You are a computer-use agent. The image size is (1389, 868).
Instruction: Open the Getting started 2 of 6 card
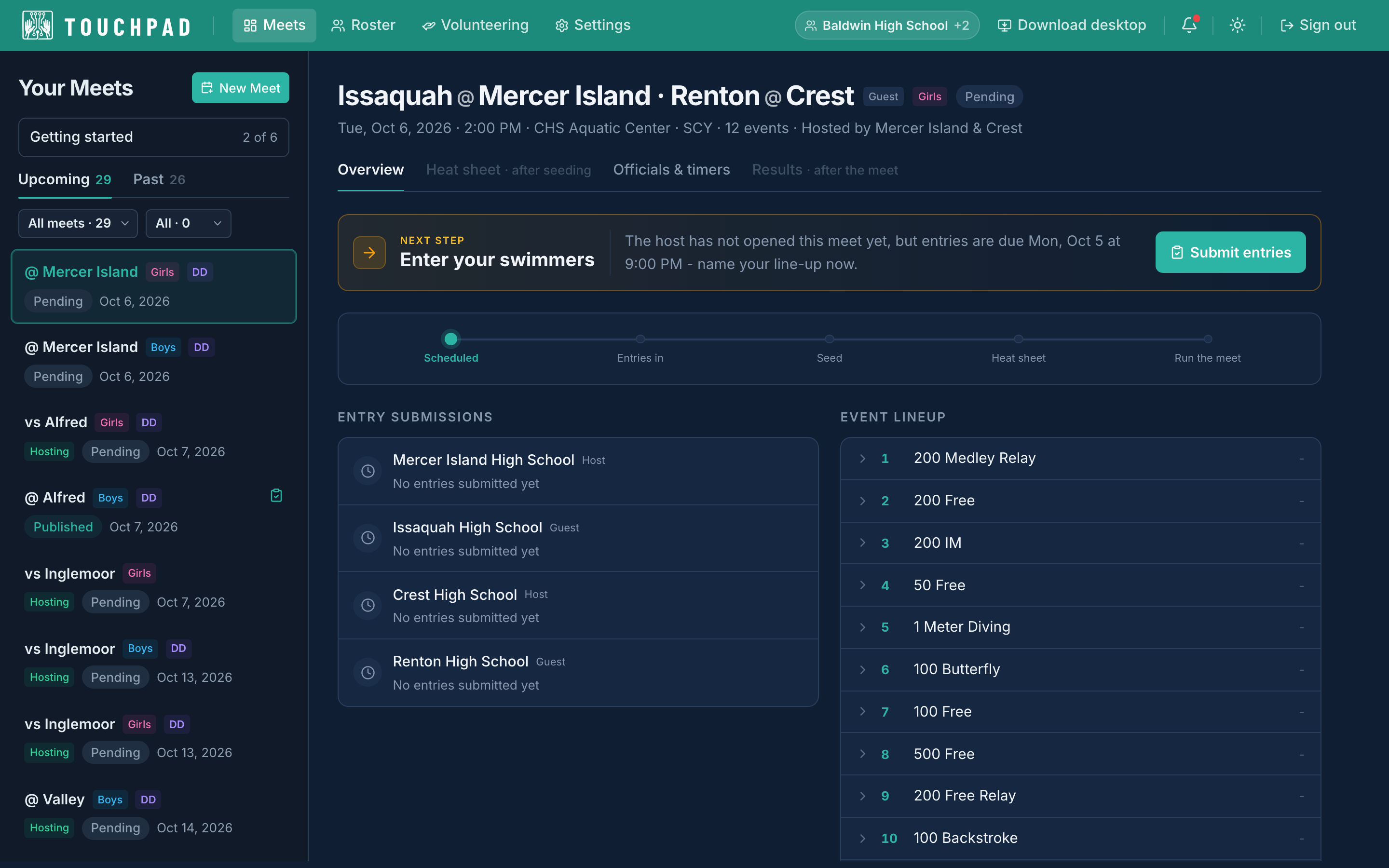click(153, 137)
